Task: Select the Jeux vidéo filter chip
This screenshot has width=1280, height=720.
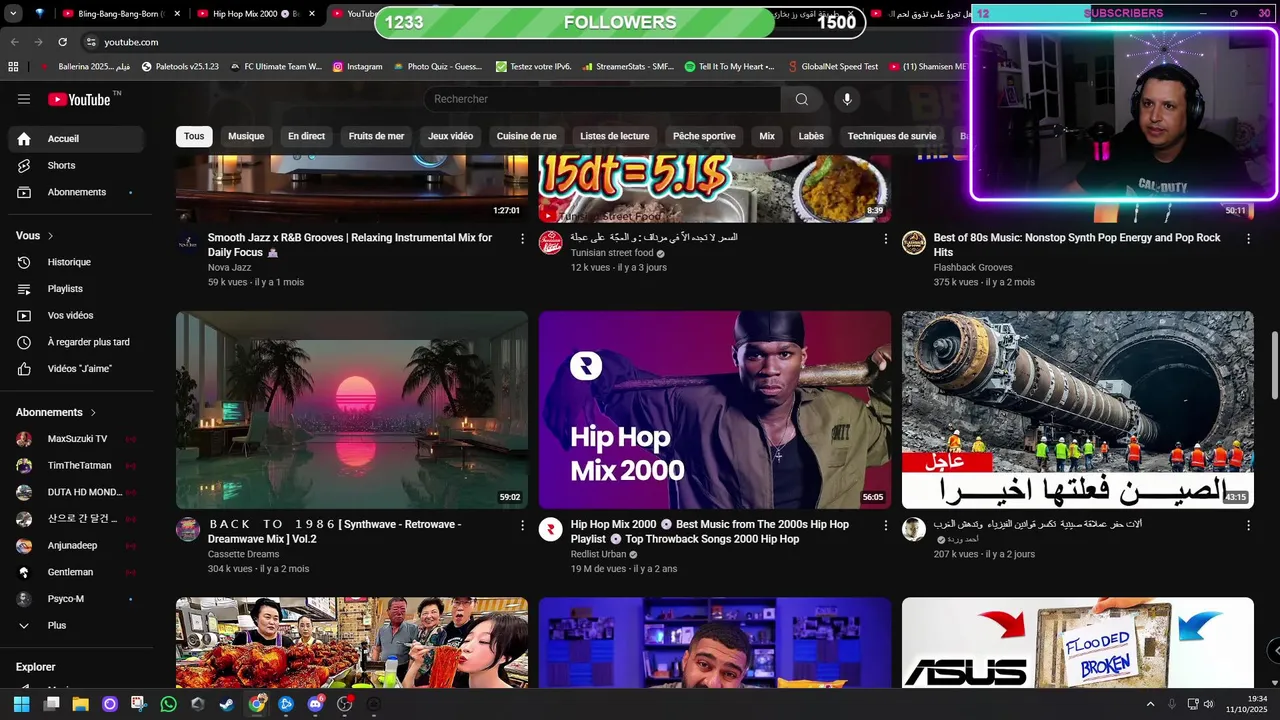Action: pyautogui.click(x=450, y=136)
